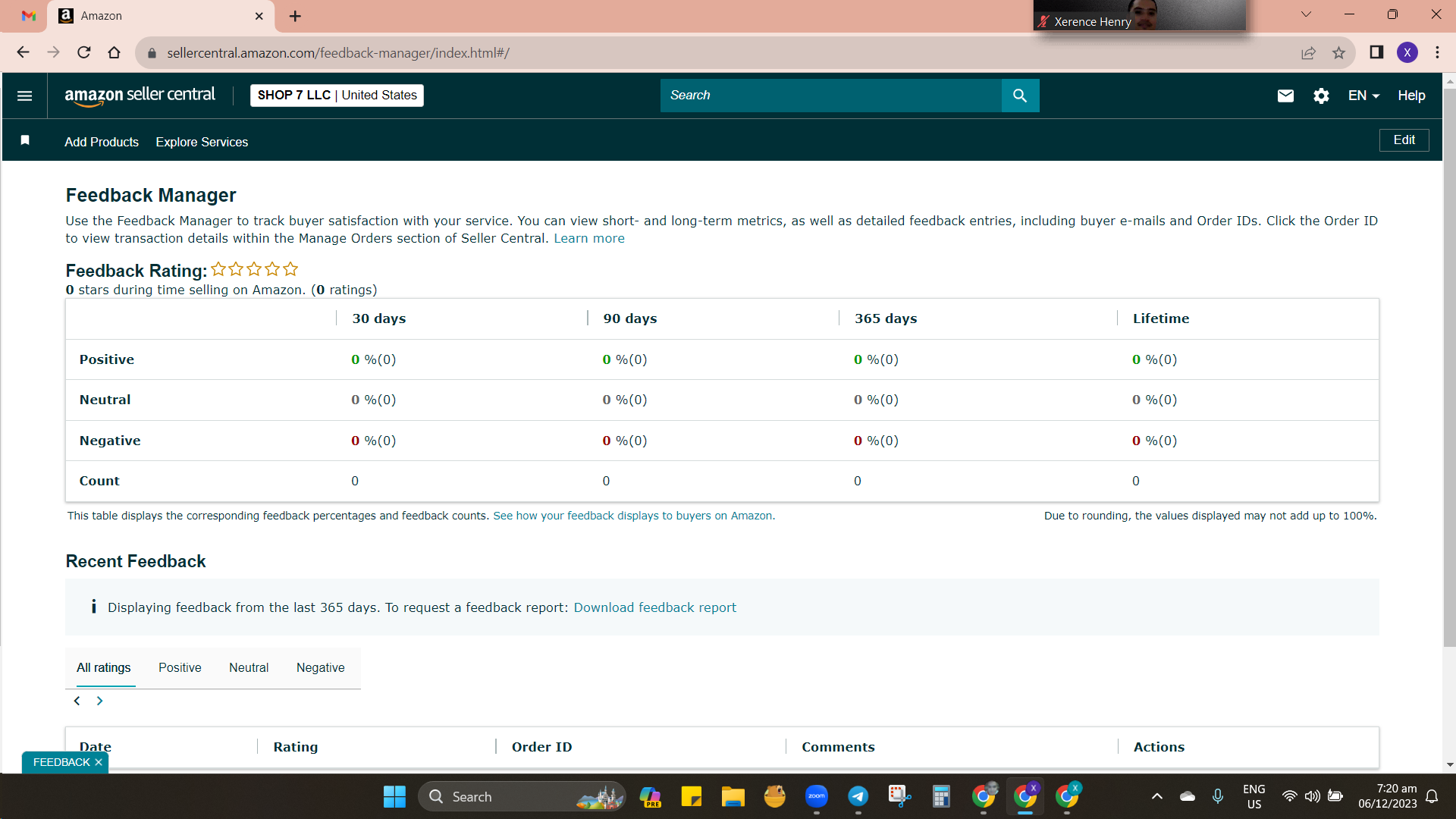The height and width of the screenshot is (819, 1456).
Task: Click the browser back arrow
Action: click(x=23, y=52)
